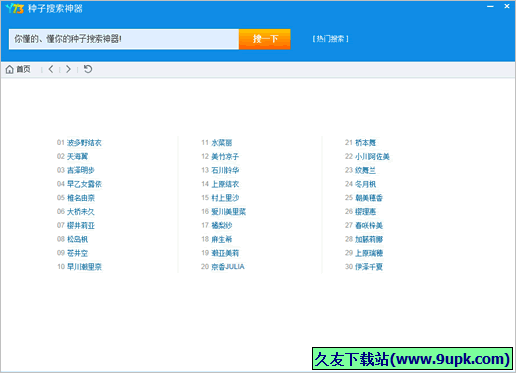
Task: Click the home icon labeled 首页
Action: pos(18,69)
